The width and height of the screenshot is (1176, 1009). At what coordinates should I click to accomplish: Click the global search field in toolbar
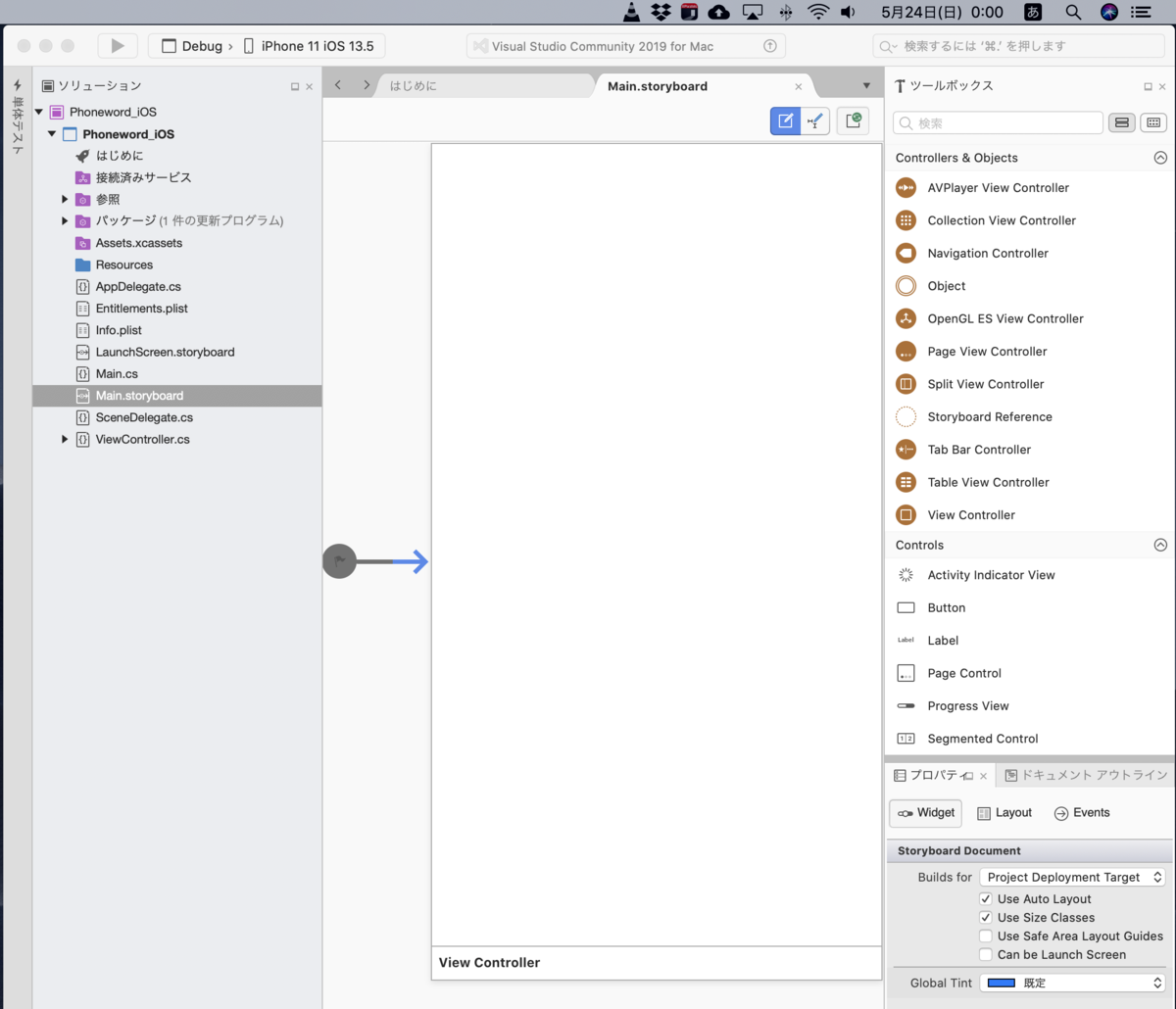pyautogui.click(x=1019, y=46)
